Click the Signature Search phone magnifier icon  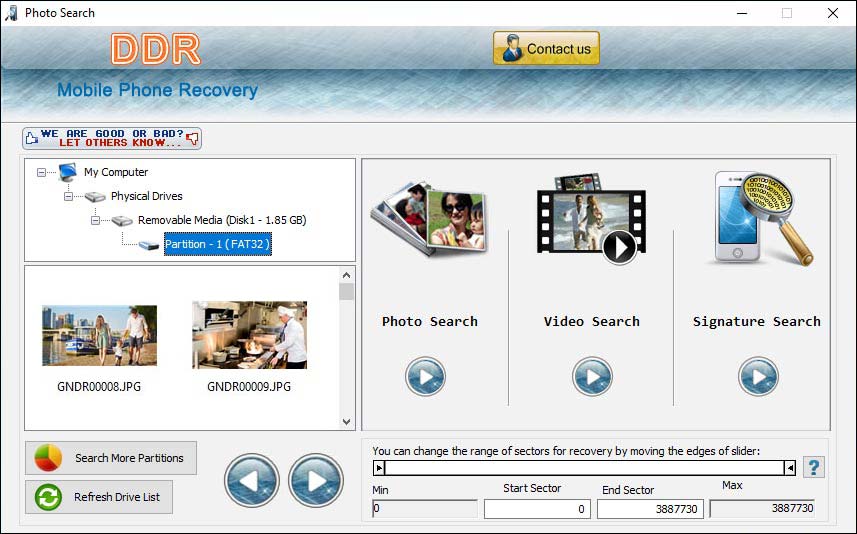tap(764, 219)
